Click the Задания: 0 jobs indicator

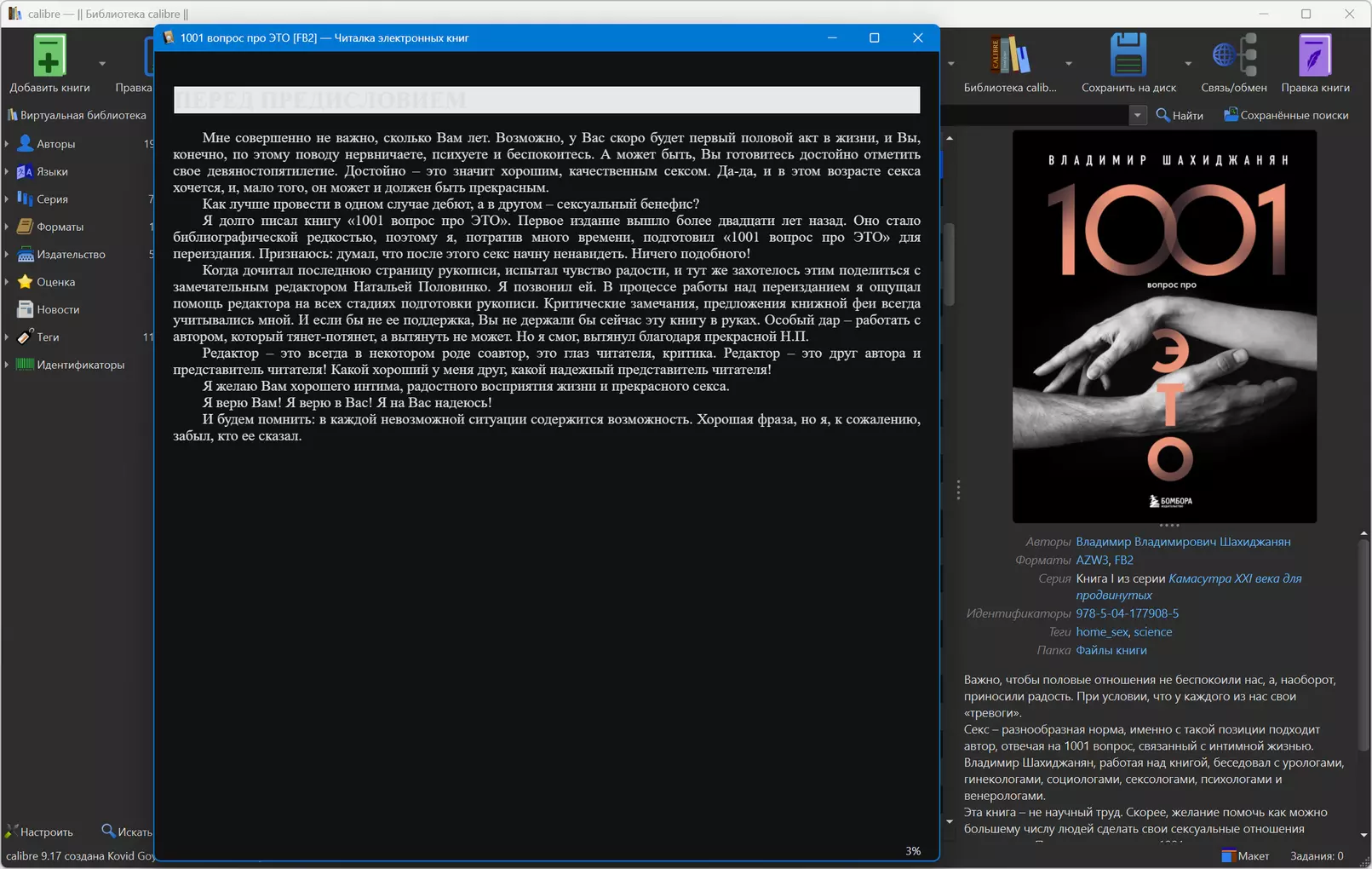(1317, 856)
